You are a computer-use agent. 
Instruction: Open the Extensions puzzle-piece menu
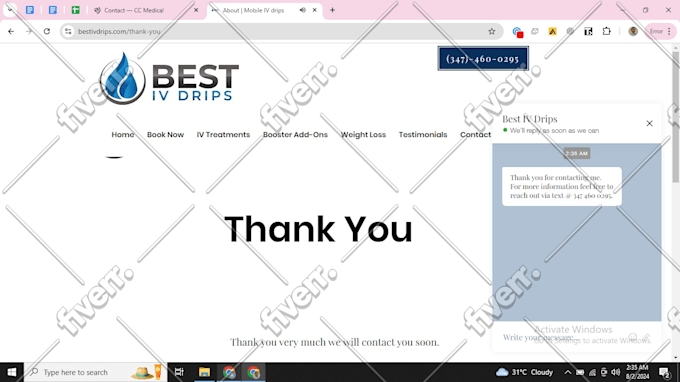(x=606, y=31)
